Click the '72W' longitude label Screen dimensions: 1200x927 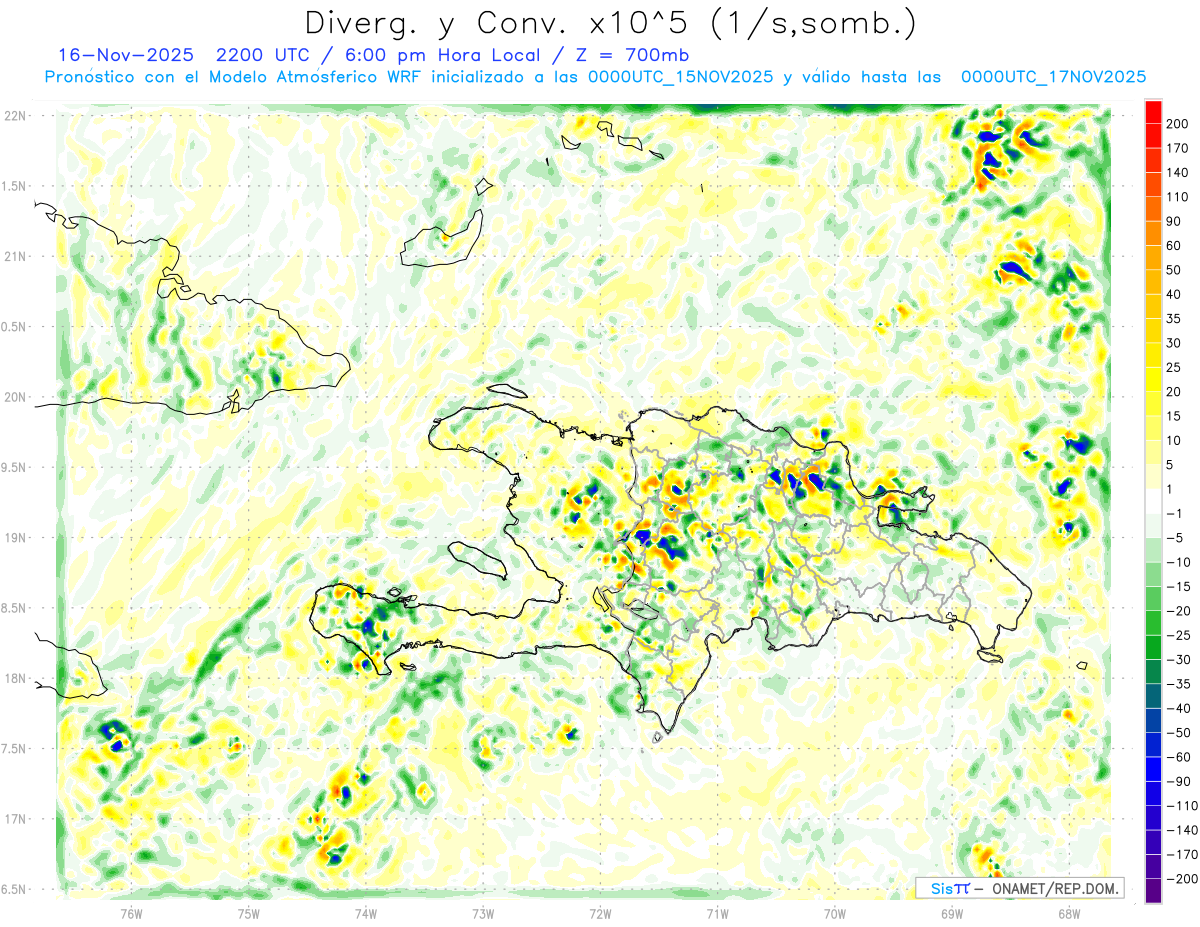pyautogui.click(x=600, y=913)
